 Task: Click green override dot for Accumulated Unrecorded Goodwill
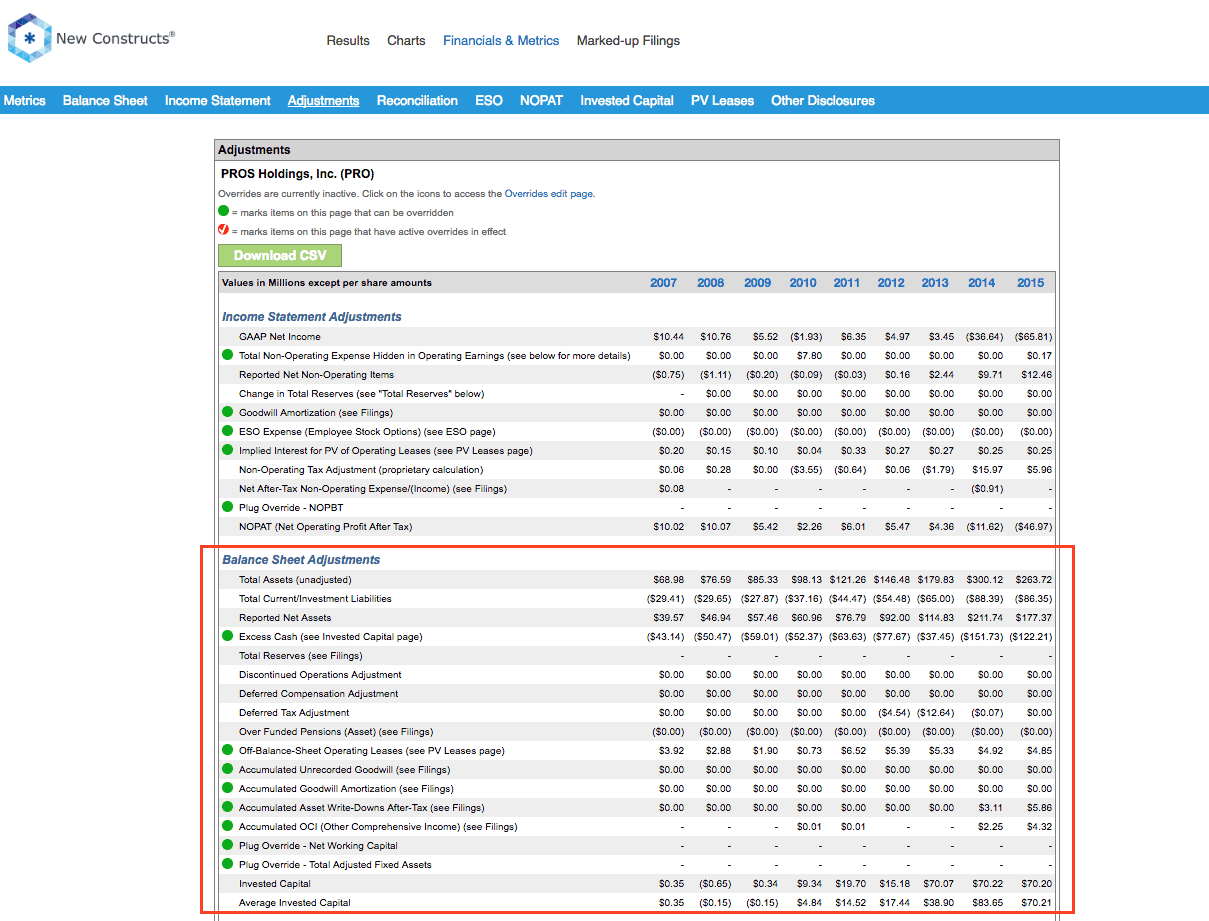(227, 769)
